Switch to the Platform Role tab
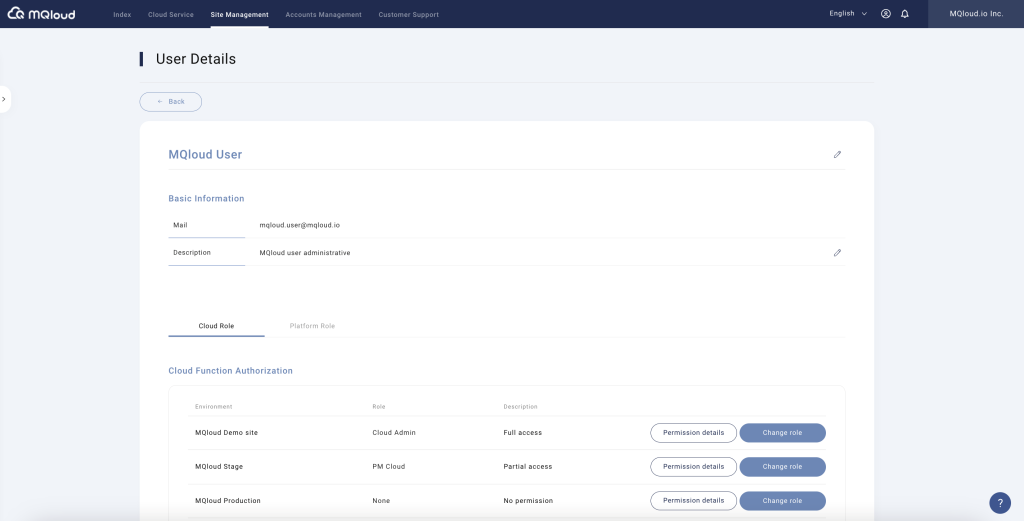 point(312,326)
